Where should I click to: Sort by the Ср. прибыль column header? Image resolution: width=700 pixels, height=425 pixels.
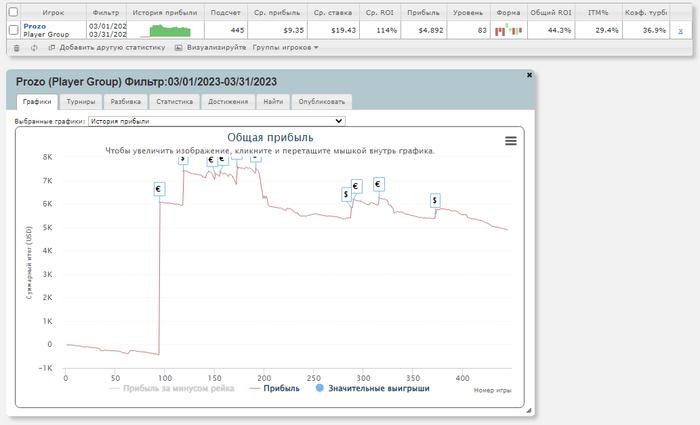(277, 12)
